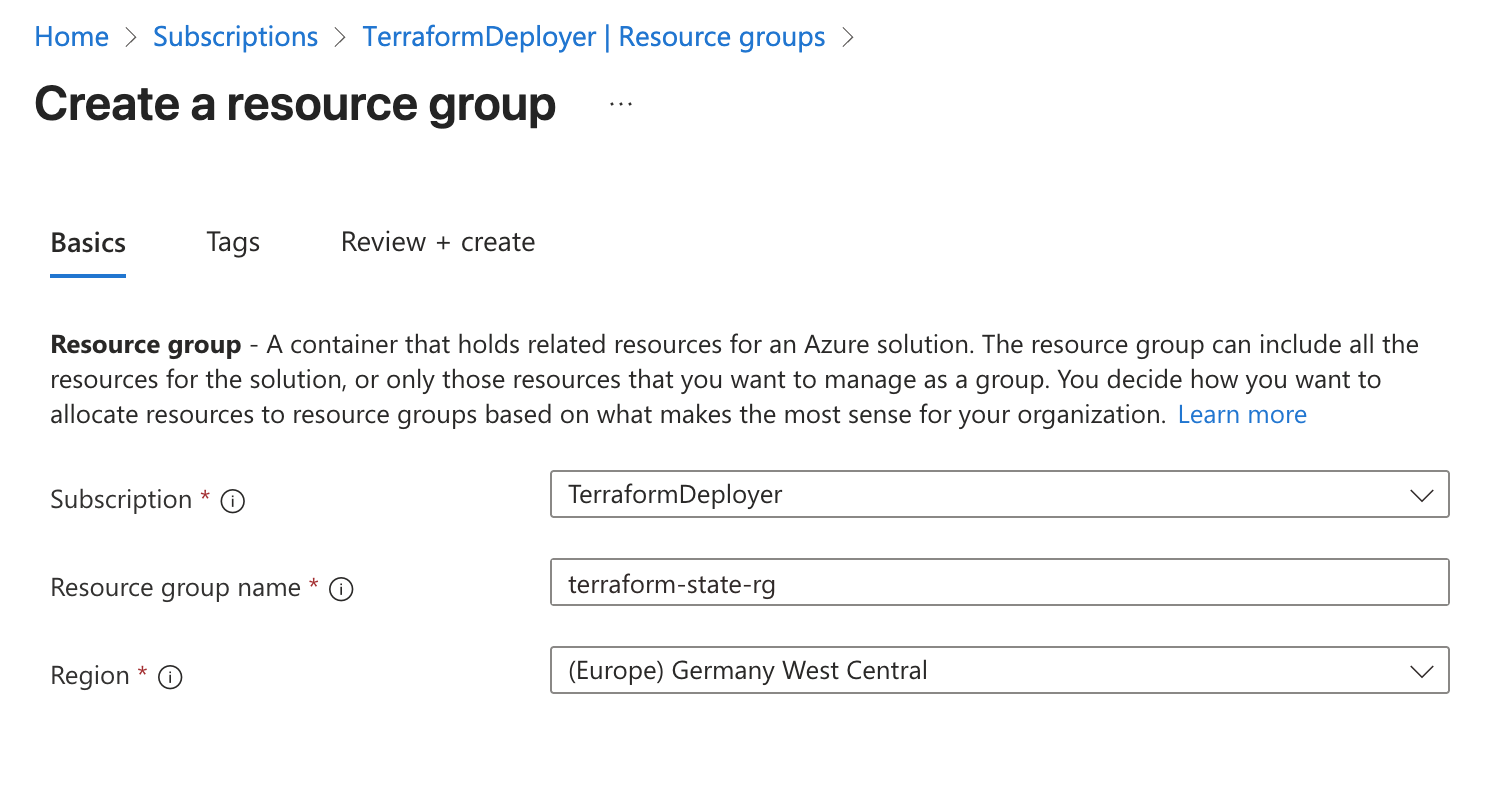Click the info icon beside Region

[171, 677]
